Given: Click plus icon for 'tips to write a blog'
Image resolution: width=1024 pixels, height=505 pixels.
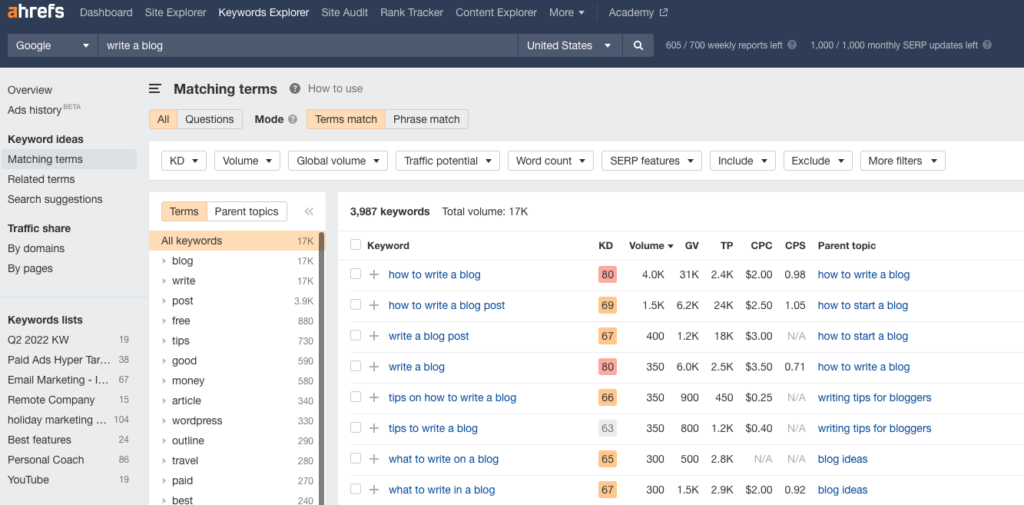Looking at the screenshot, I should click(x=374, y=428).
